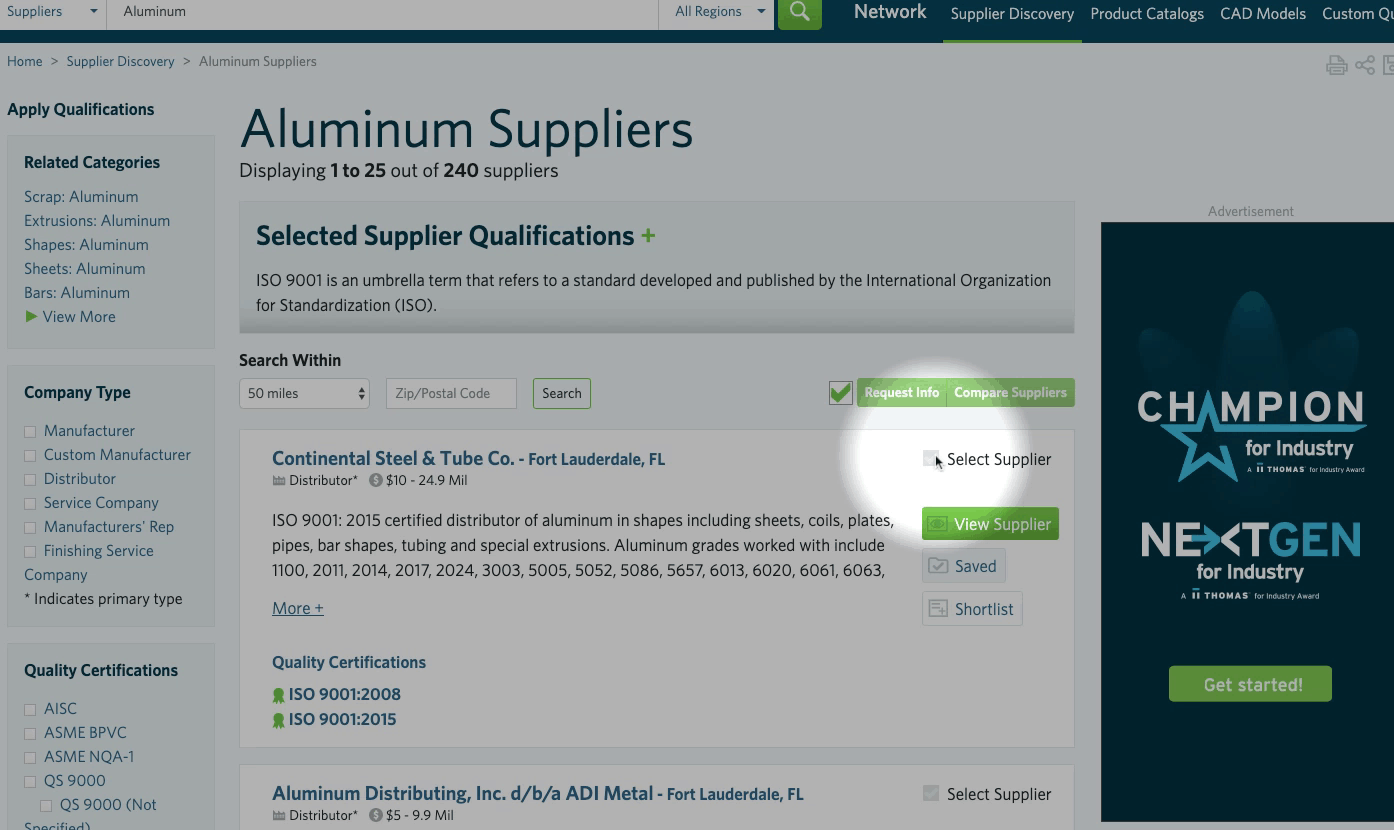Open the Extrusions: Aluminum category link
The image size is (1394, 830).
click(97, 221)
